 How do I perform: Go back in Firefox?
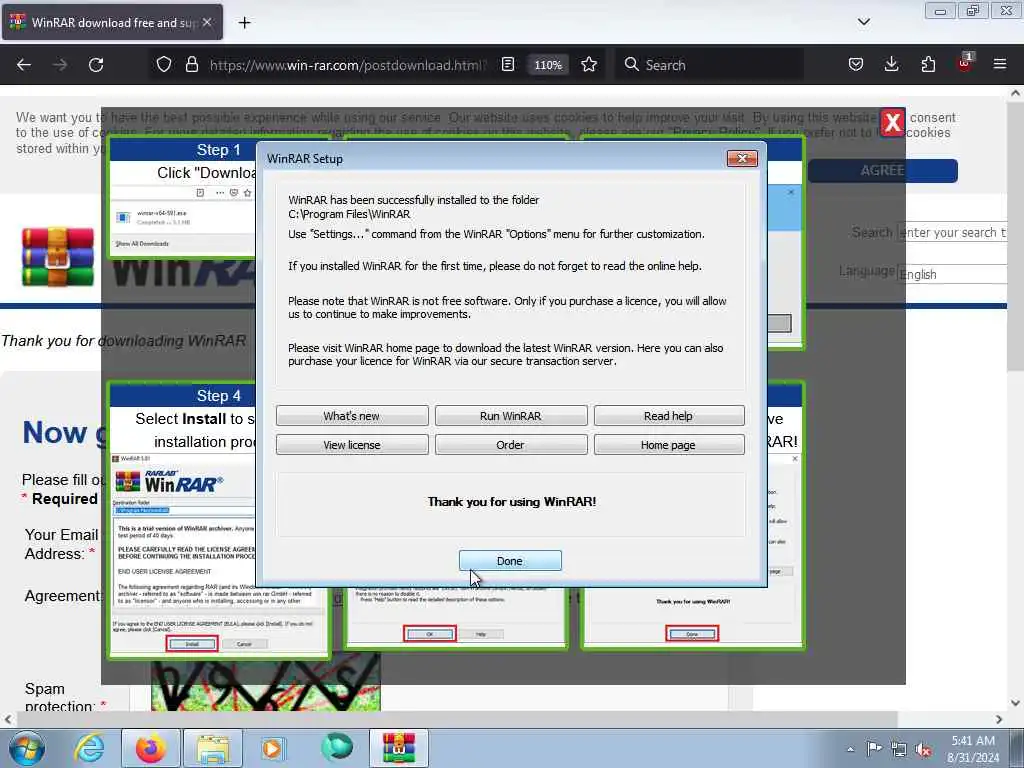coord(24,65)
